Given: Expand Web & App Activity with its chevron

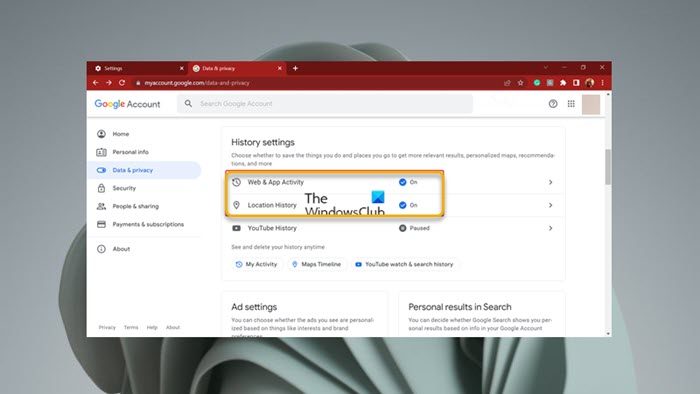Looking at the screenshot, I should click(x=550, y=182).
